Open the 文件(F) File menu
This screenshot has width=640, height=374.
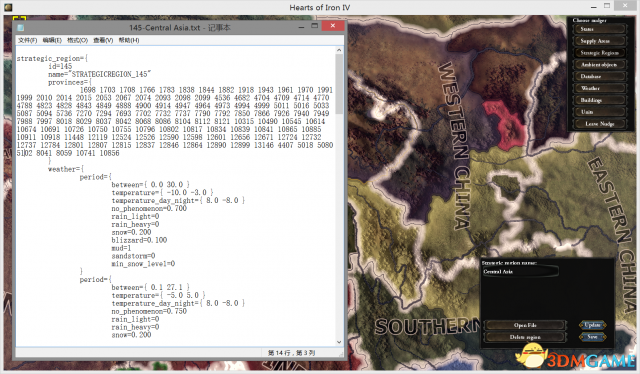27,40
